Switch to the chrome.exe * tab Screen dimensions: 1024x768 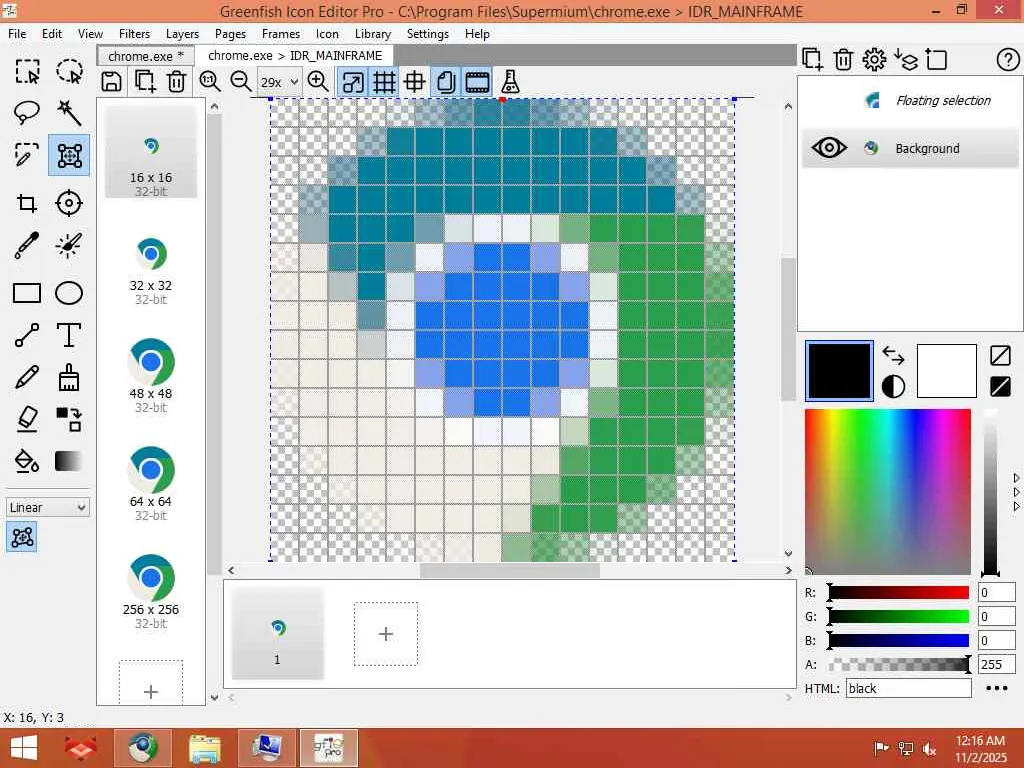click(146, 56)
